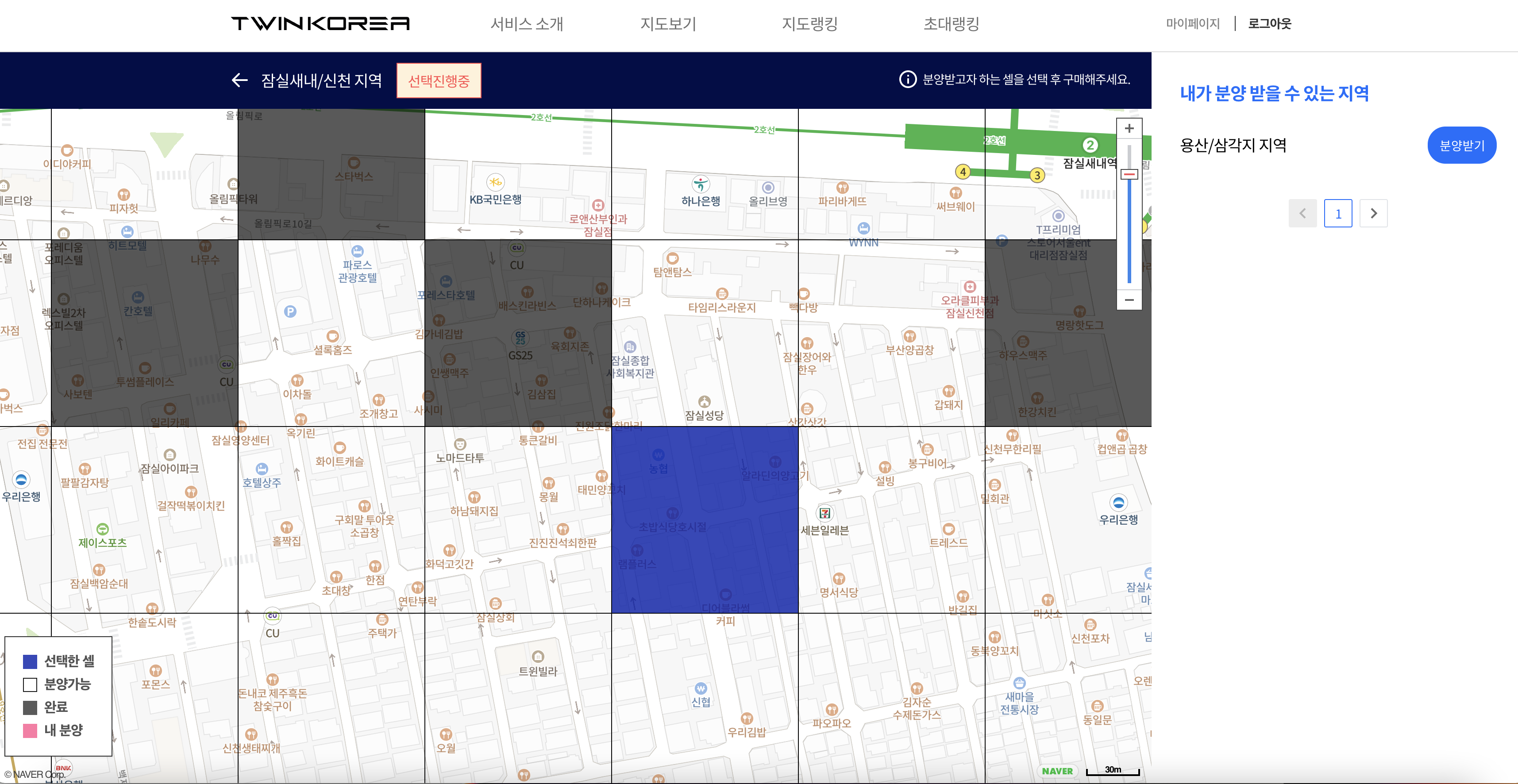The image size is (1518, 784).
Task: Click the GS25 store icon on map
Action: (x=520, y=338)
